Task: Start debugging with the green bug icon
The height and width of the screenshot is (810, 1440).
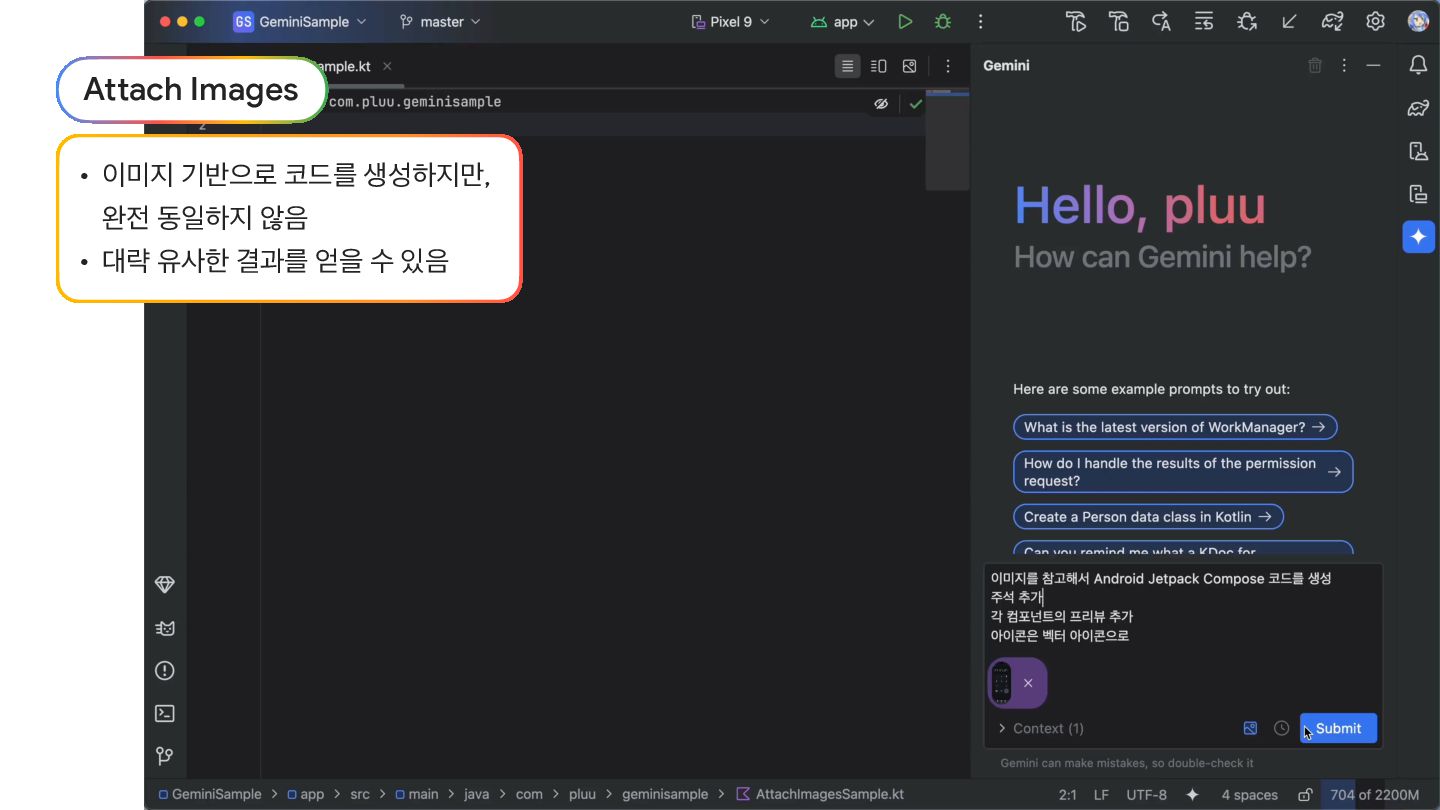Action: coord(942,22)
